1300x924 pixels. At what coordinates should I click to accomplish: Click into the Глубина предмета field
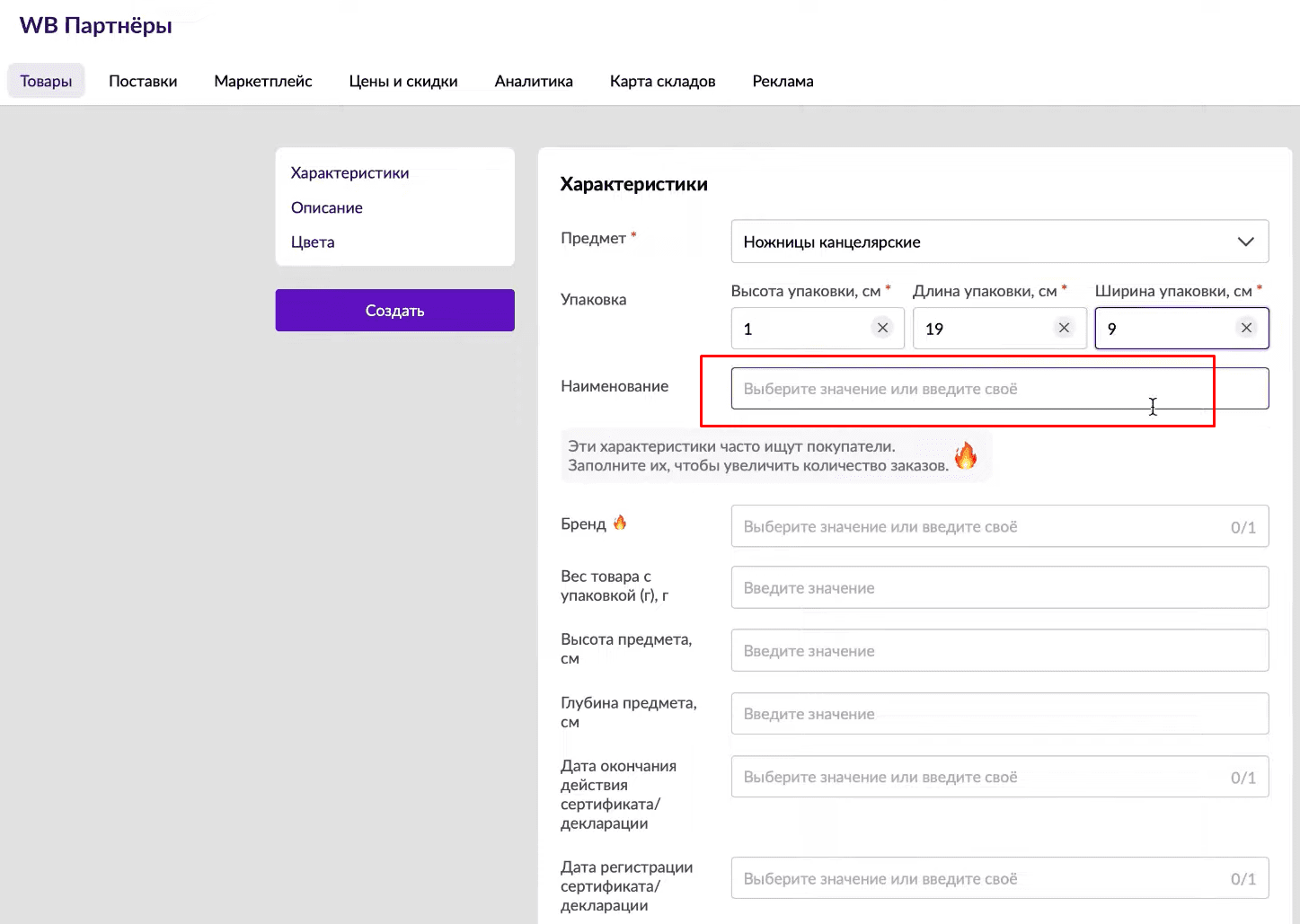pyautogui.click(x=999, y=714)
